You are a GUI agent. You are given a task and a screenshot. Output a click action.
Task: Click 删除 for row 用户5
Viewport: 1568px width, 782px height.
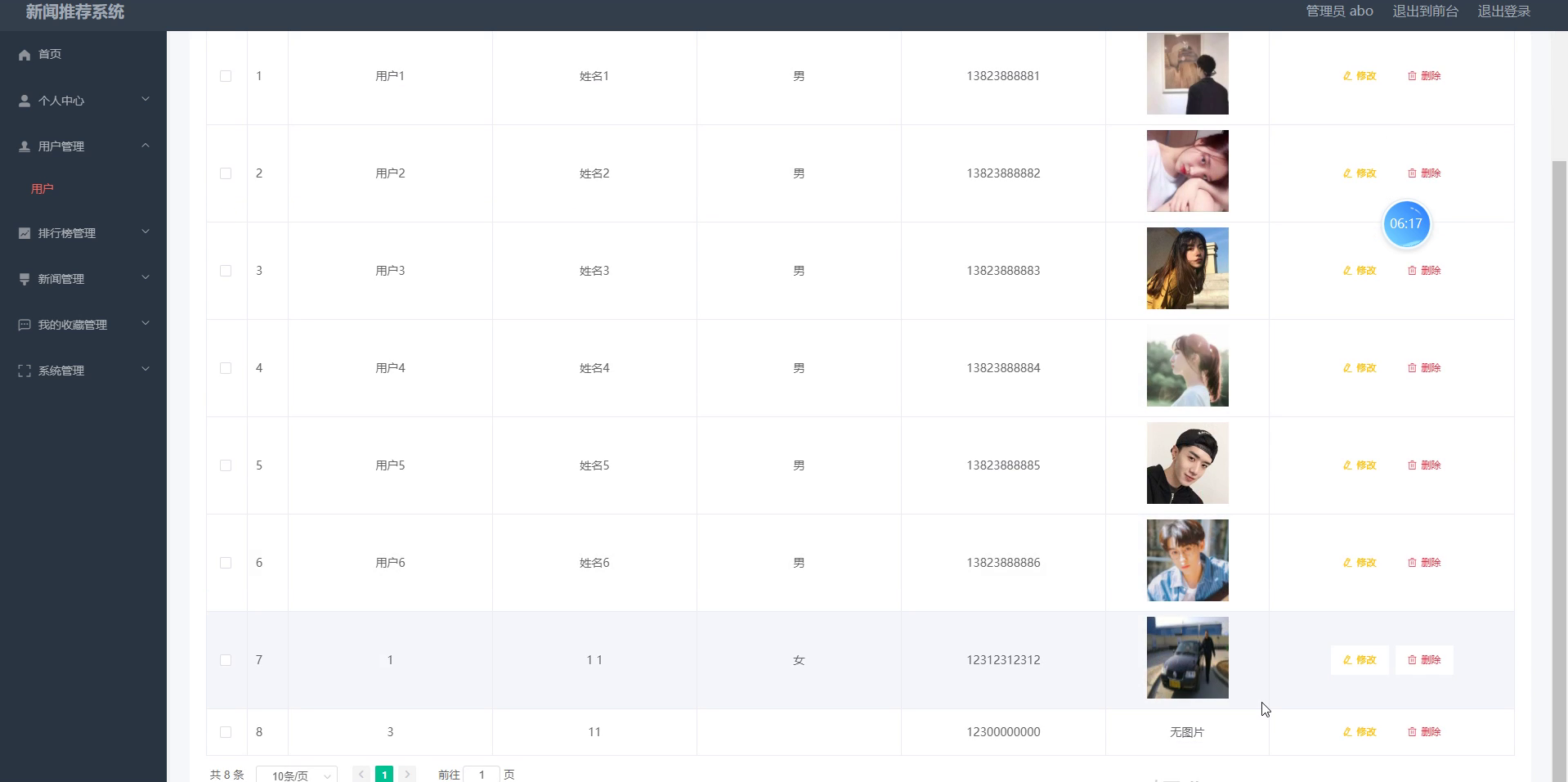click(1424, 465)
